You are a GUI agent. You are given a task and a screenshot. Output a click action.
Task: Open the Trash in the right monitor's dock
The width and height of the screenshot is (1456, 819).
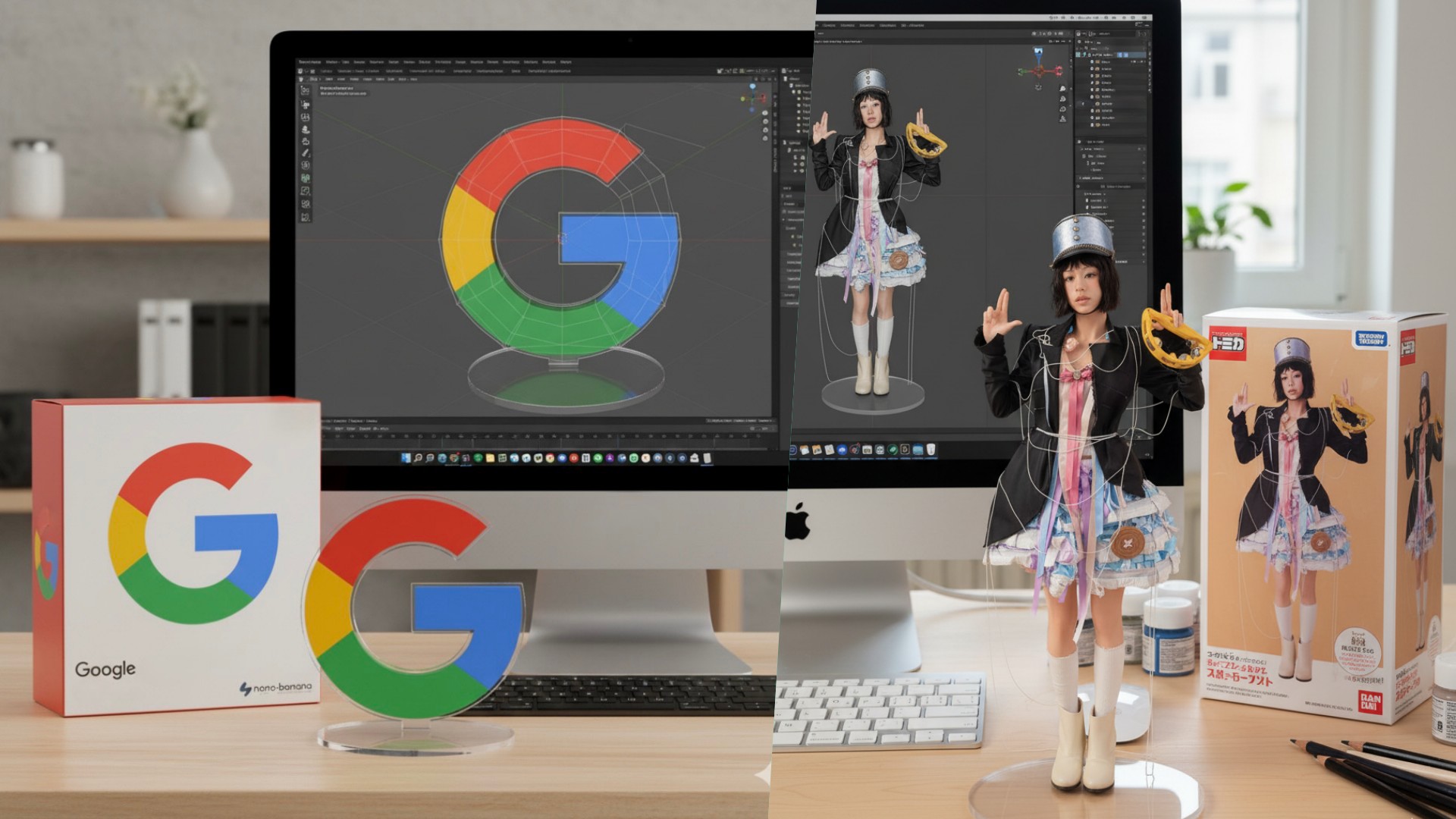click(931, 449)
